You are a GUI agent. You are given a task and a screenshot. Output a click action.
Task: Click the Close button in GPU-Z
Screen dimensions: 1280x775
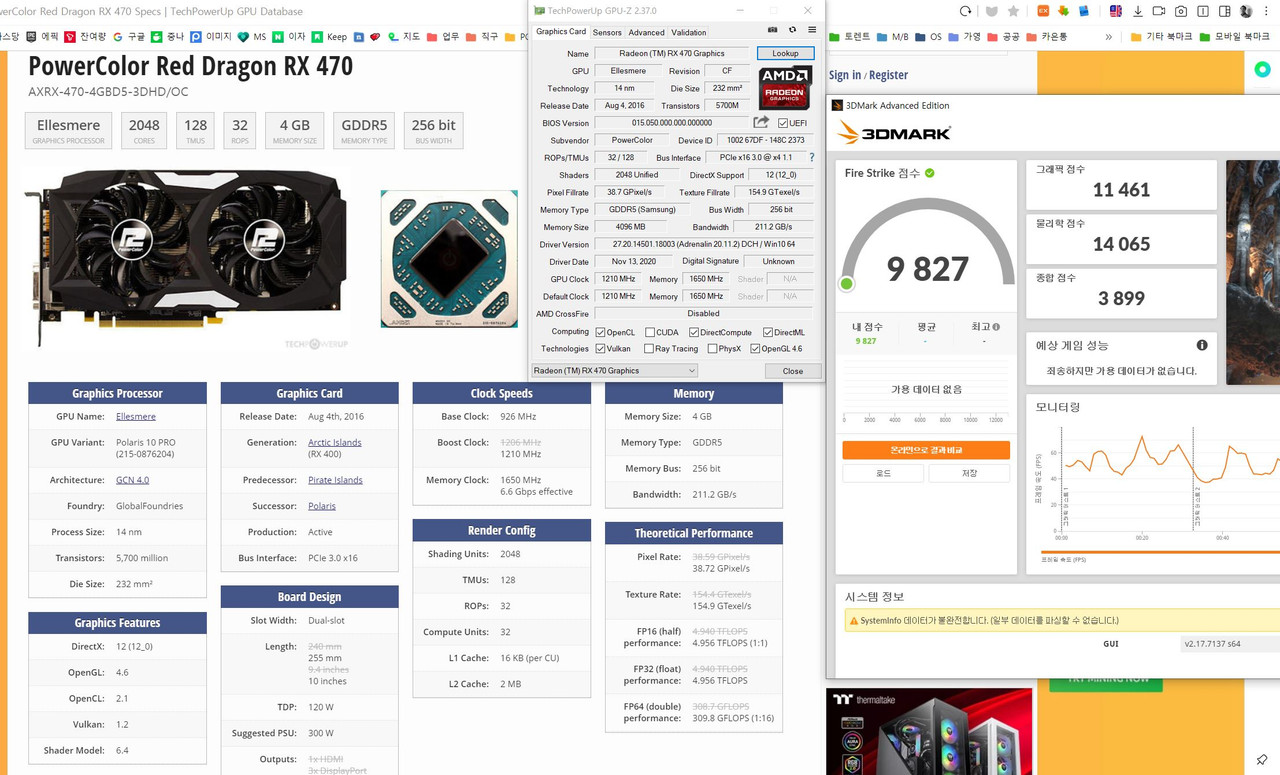click(792, 371)
